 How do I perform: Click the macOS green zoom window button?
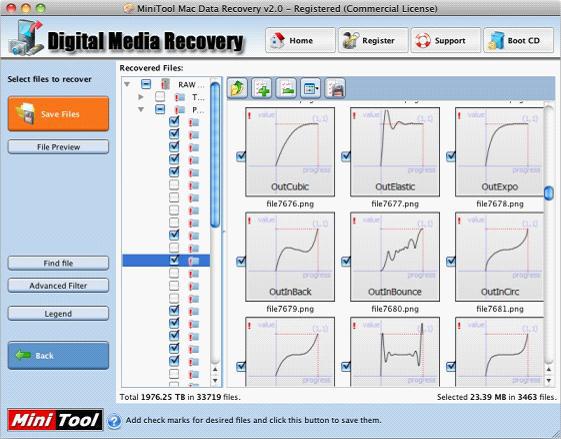click(x=41, y=8)
